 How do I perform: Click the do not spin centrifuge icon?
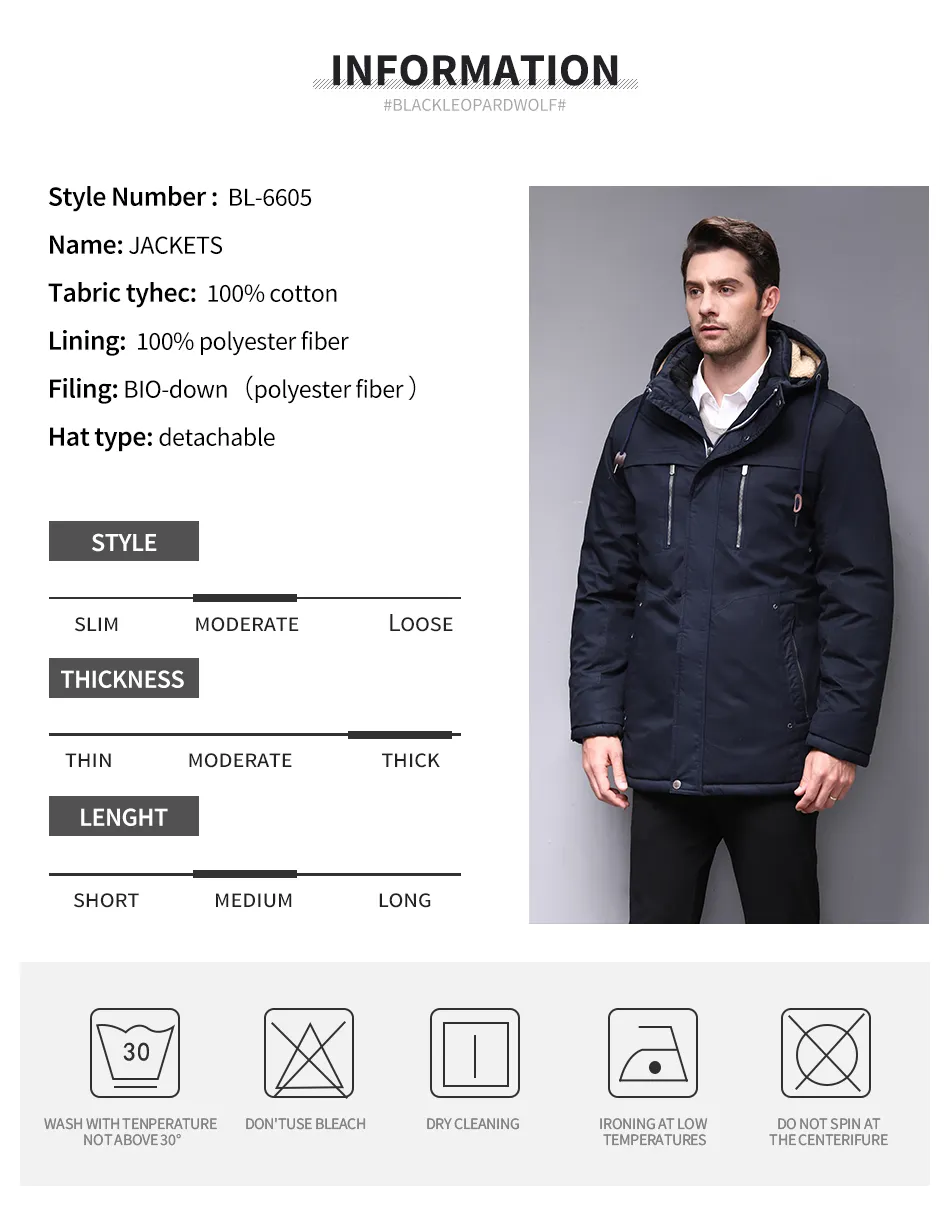pyautogui.click(x=826, y=1053)
